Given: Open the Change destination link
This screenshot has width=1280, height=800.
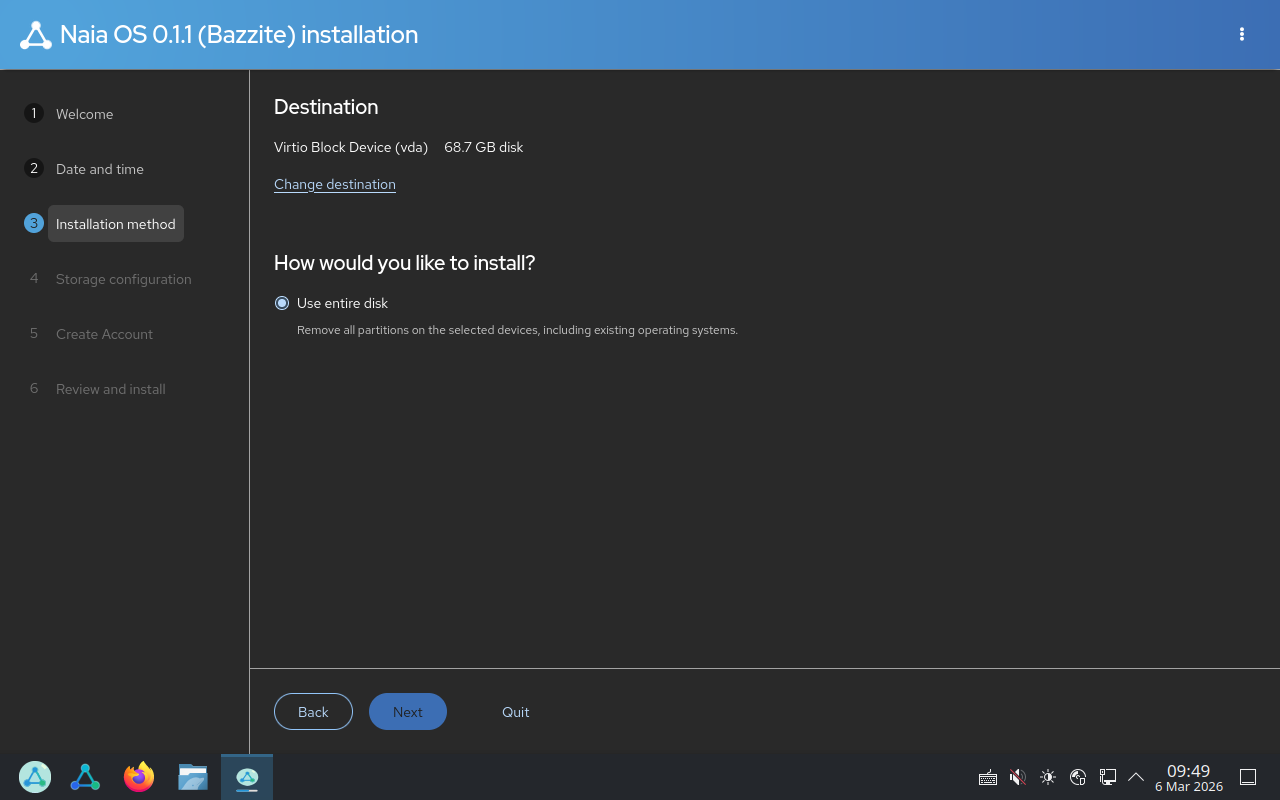Looking at the screenshot, I should click(x=334, y=184).
